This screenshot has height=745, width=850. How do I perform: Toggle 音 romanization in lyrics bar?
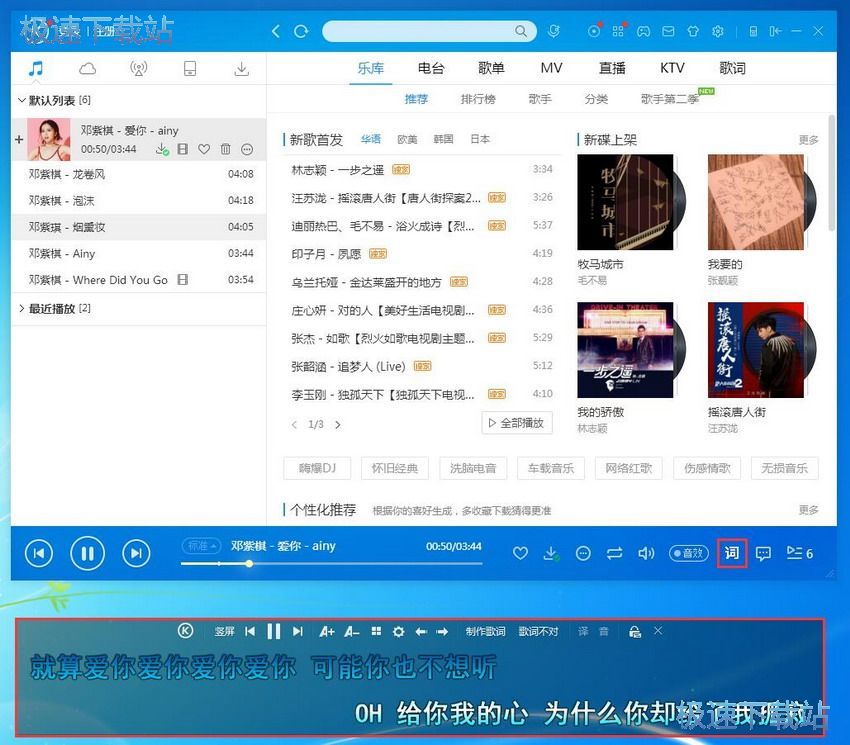pos(604,632)
